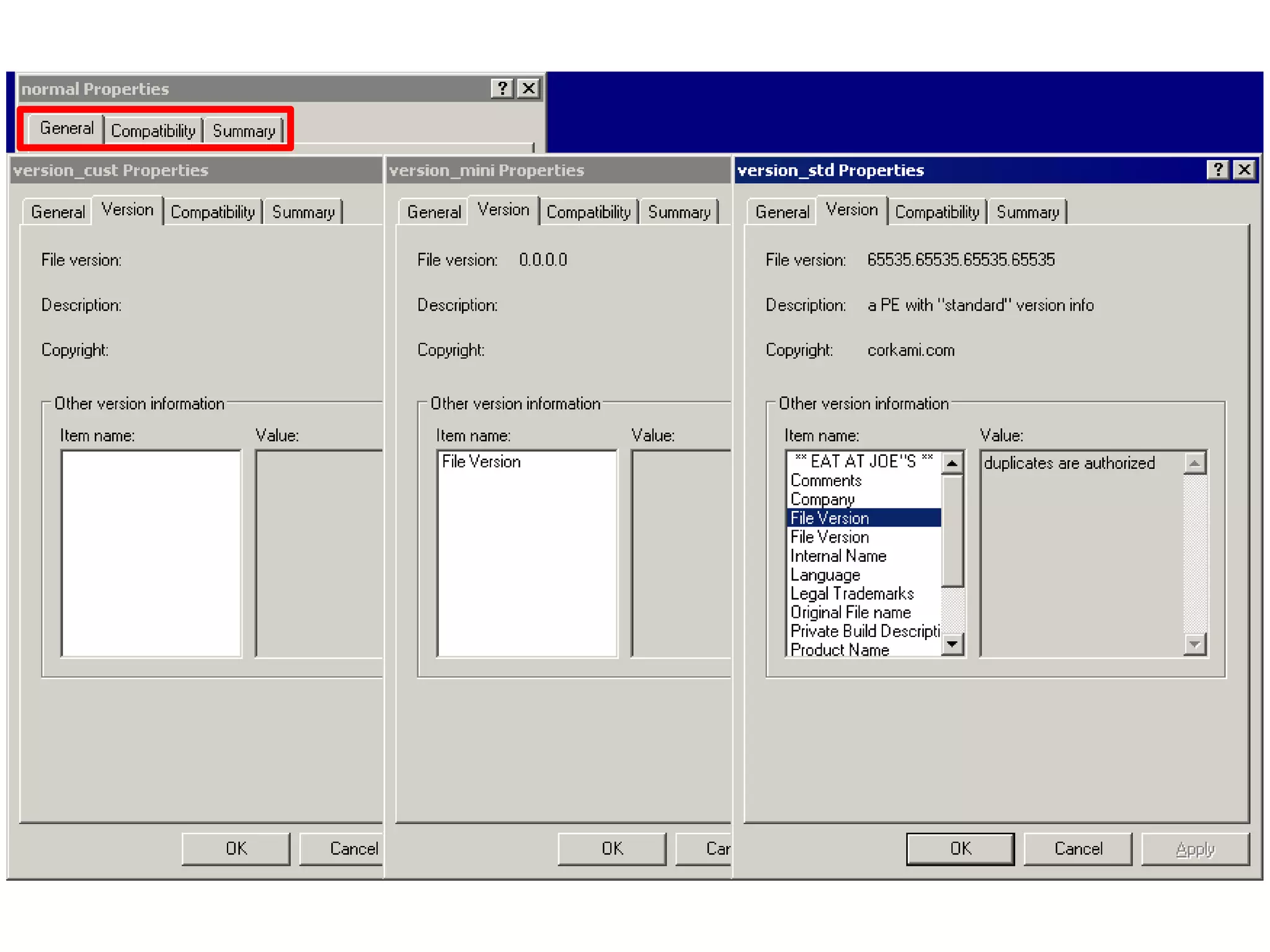Click OK in version_mini Properties

click(611, 848)
